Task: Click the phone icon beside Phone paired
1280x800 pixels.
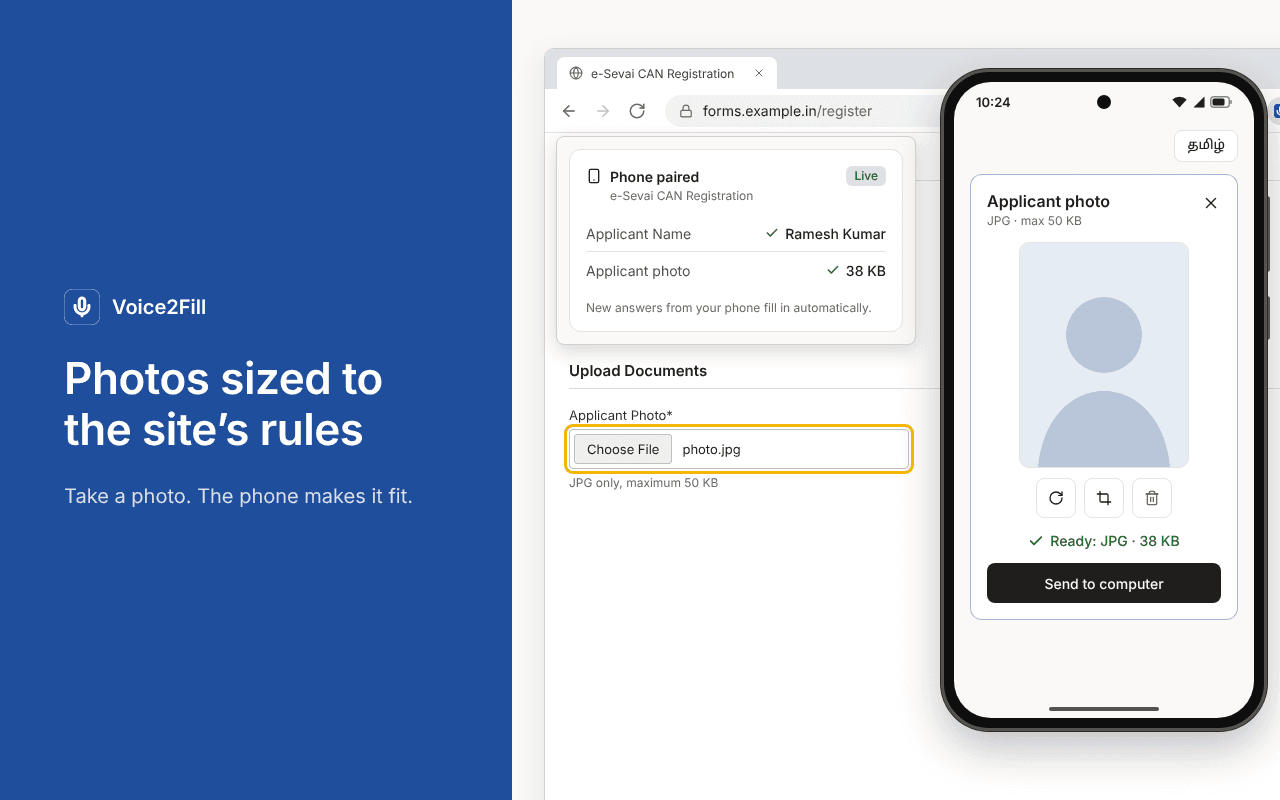Action: click(594, 176)
